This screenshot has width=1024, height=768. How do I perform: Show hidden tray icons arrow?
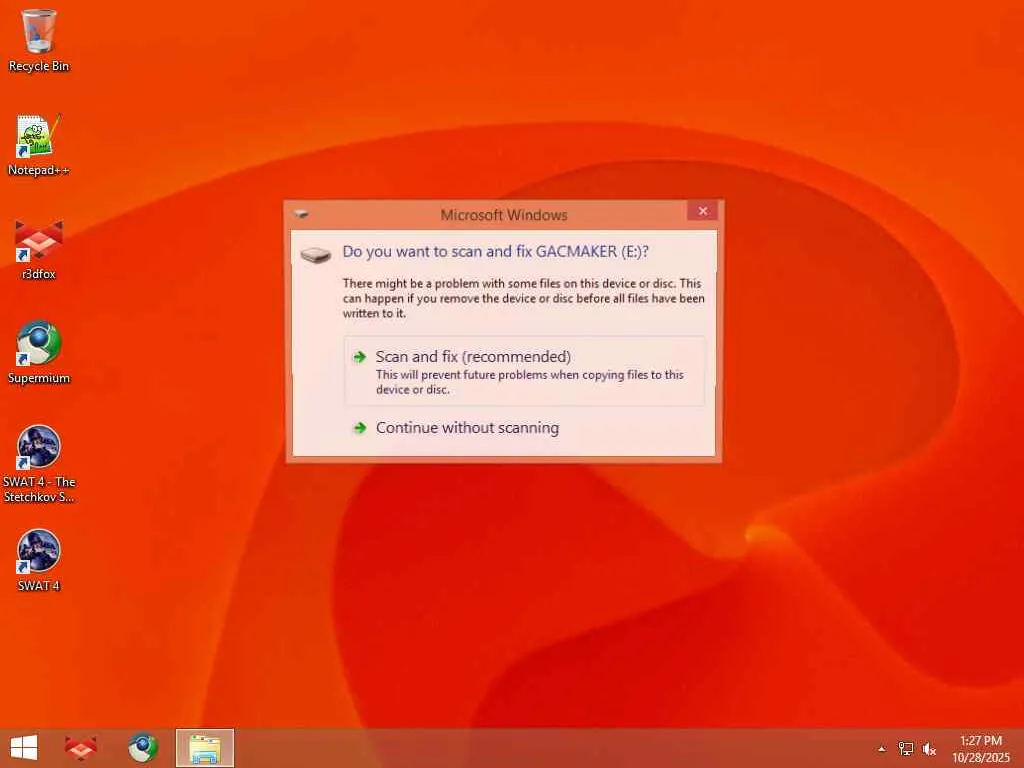tap(882, 749)
